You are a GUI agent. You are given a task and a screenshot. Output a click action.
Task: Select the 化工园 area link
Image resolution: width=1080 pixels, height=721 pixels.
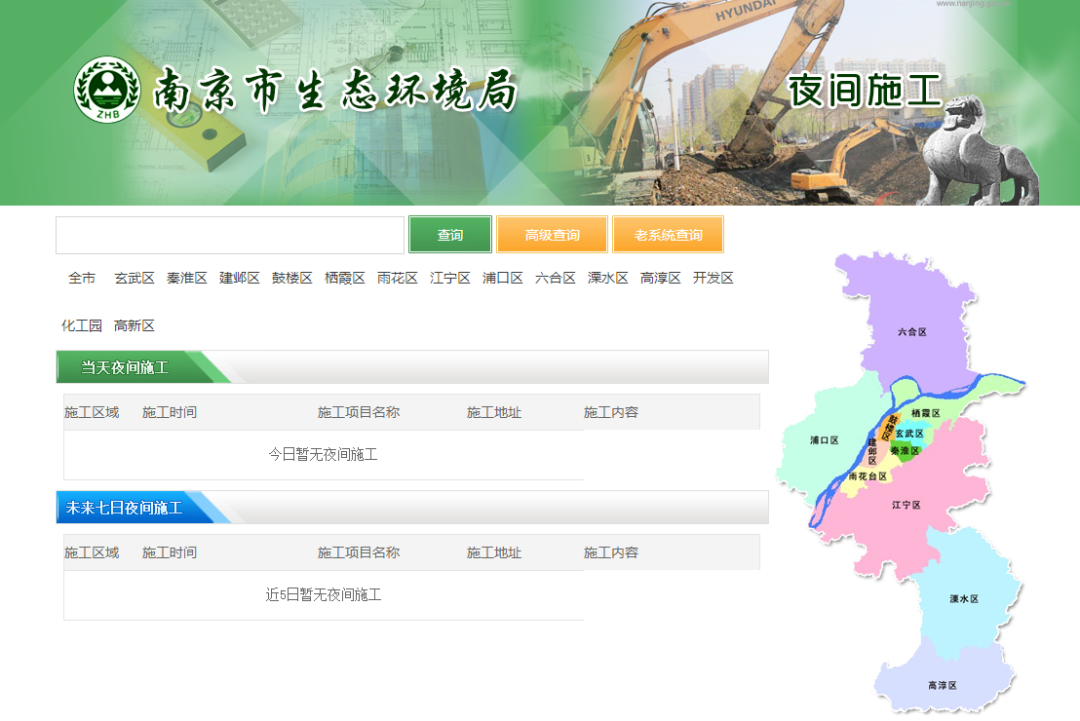coord(82,326)
